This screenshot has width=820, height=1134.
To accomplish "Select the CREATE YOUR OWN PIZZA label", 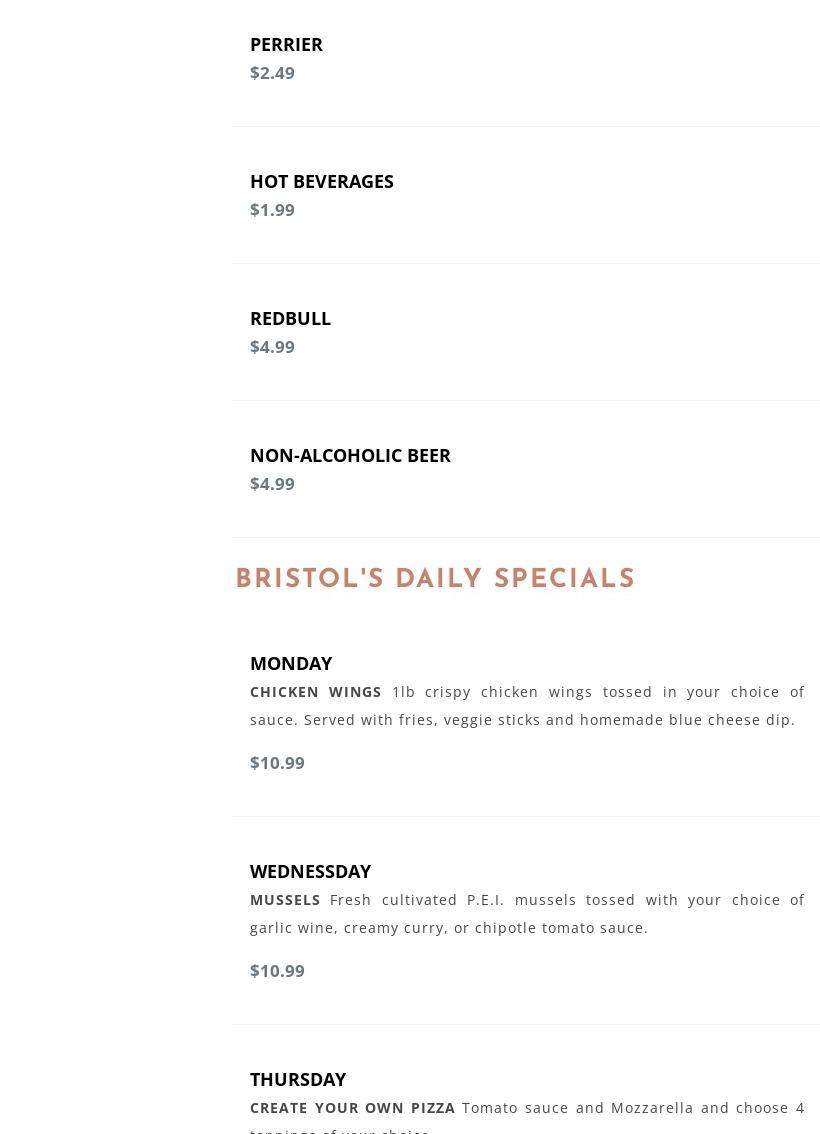I will [352, 1108].
